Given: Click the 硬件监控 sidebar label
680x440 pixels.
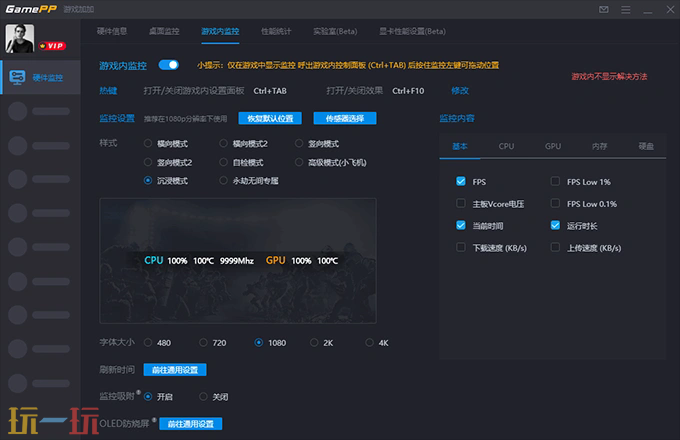Looking at the screenshot, I should coord(48,78).
